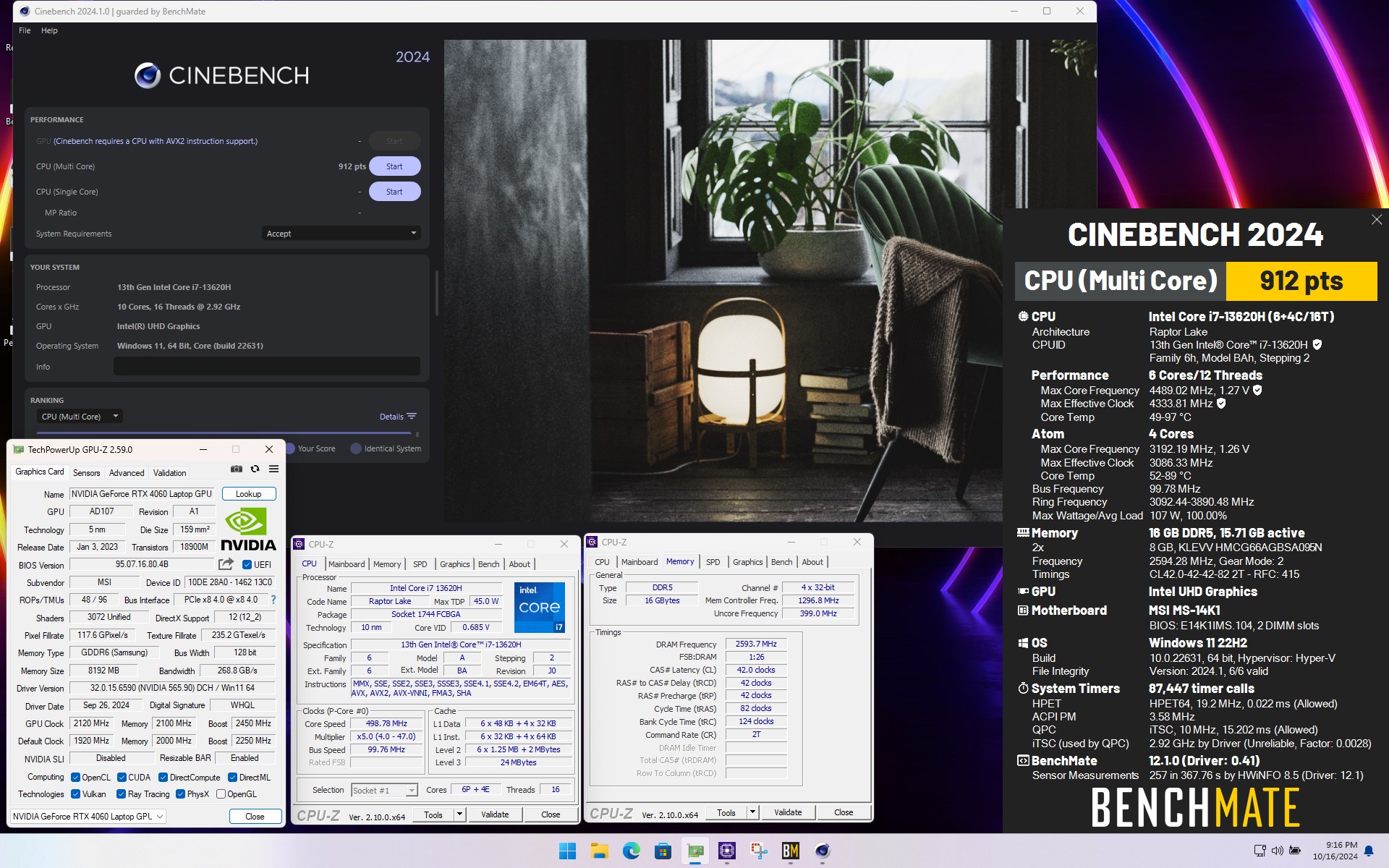Open the Mainboard tab in CPU-Z CPU window
1389x868 pixels.
tap(347, 564)
